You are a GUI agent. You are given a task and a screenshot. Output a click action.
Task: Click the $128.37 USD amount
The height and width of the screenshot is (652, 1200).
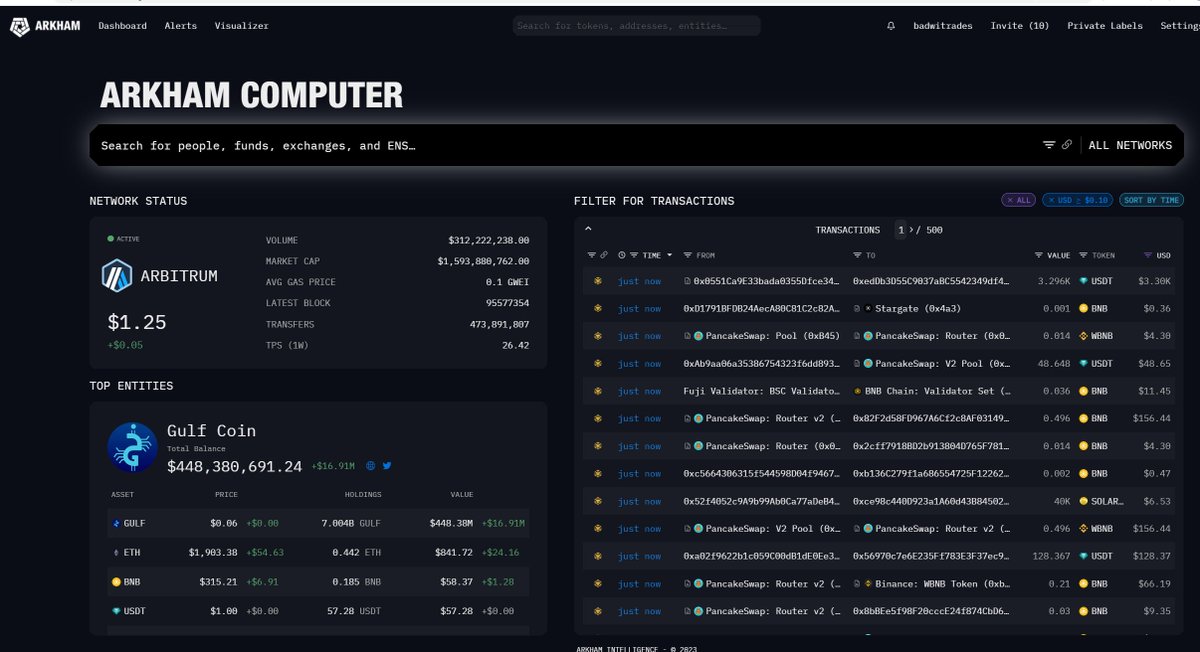[1152, 556]
